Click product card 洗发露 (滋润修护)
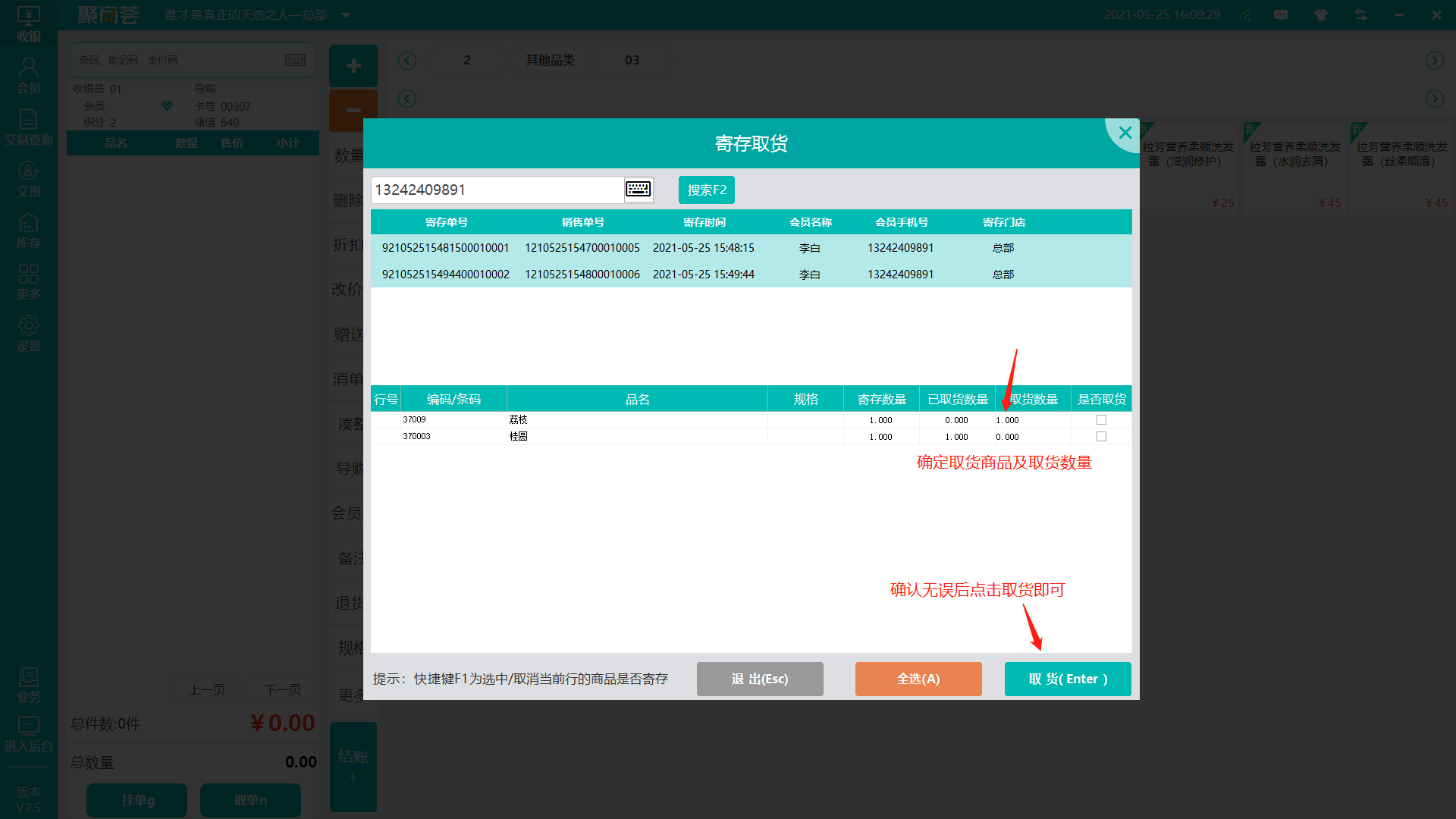 [x=1189, y=168]
